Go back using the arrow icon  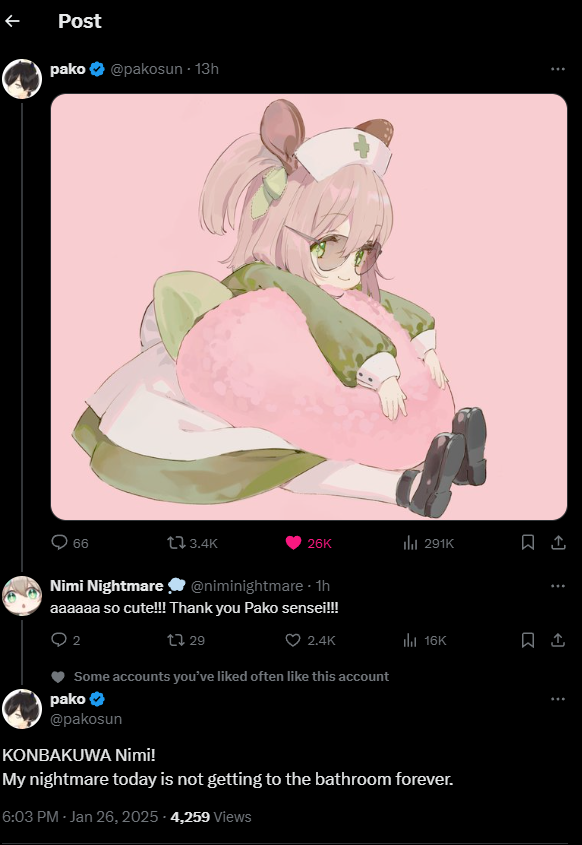tap(12, 21)
